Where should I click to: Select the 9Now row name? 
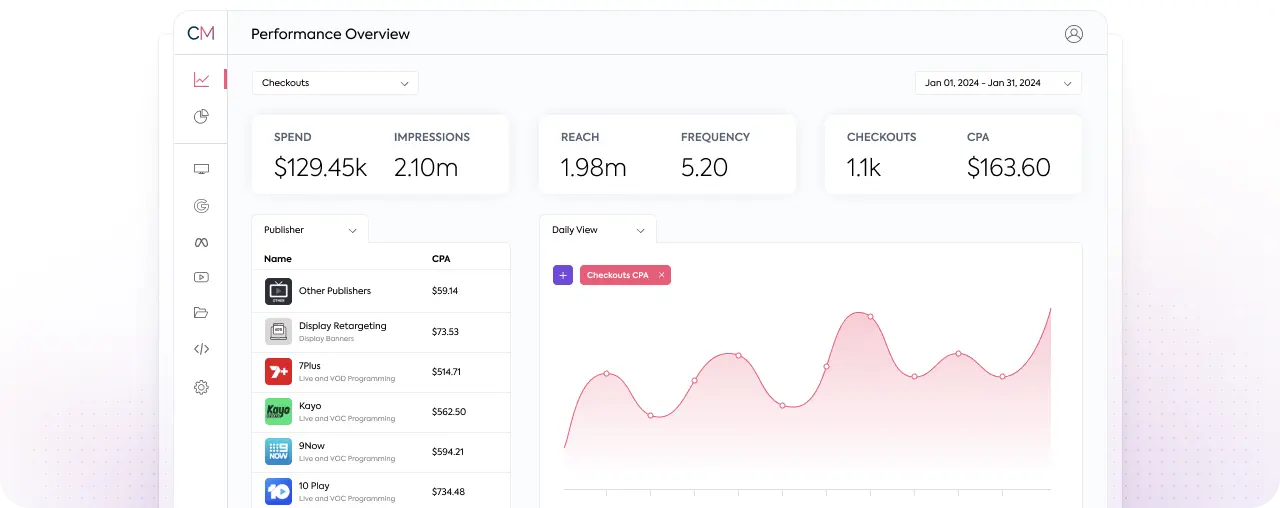[312, 446]
